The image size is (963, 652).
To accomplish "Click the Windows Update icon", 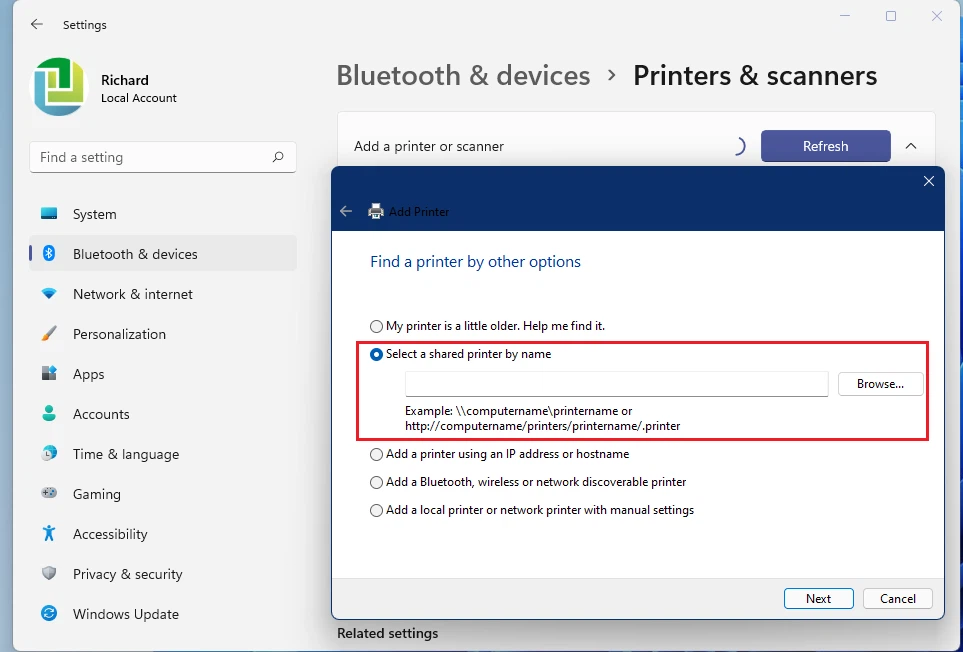I will [49, 614].
